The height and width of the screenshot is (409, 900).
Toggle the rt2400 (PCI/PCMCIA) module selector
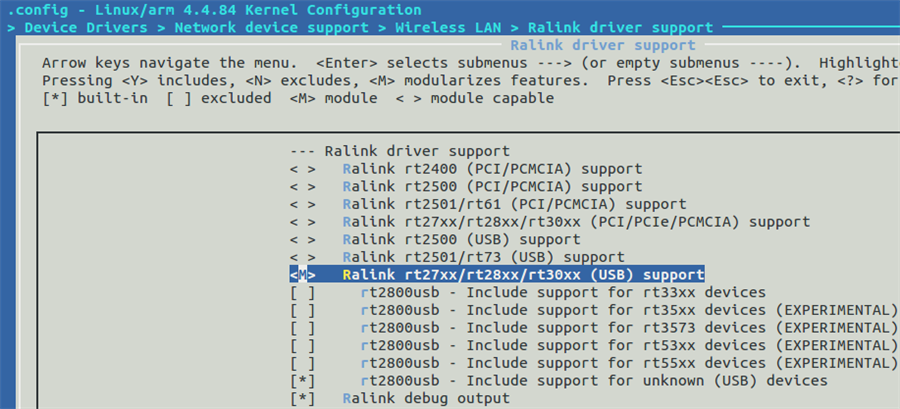click(302, 169)
